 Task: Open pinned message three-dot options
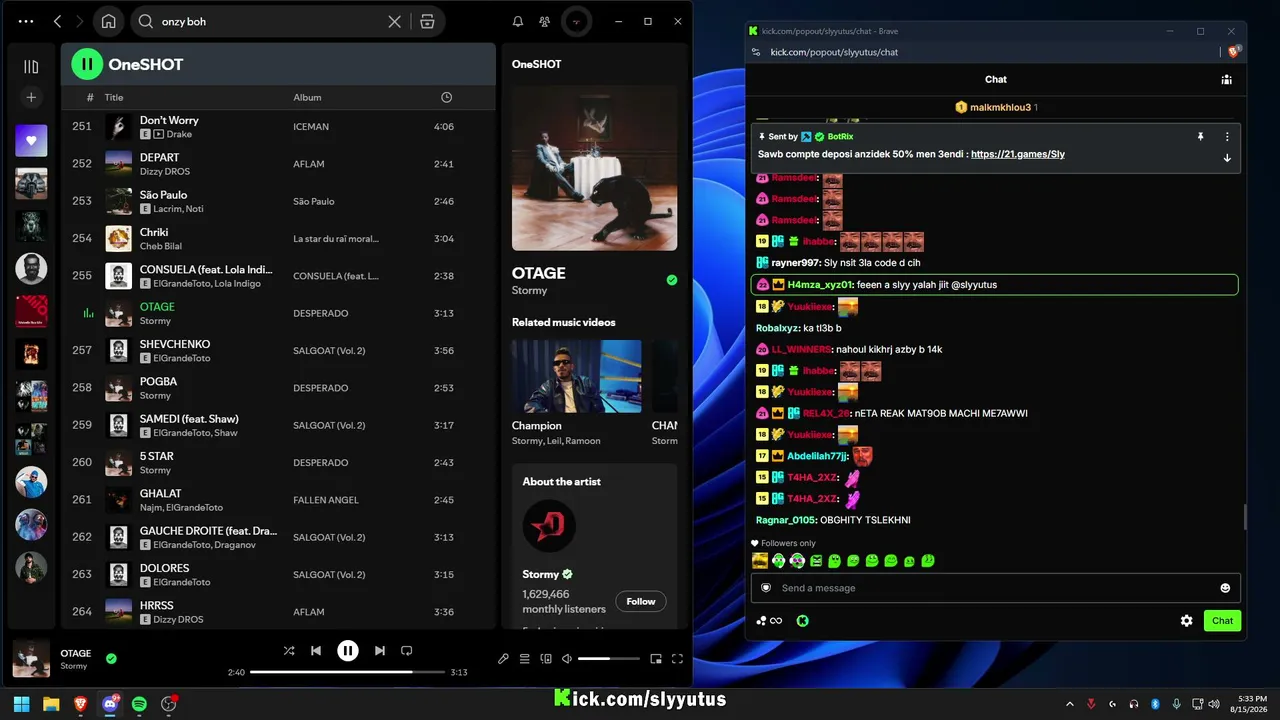(1227, 136)
